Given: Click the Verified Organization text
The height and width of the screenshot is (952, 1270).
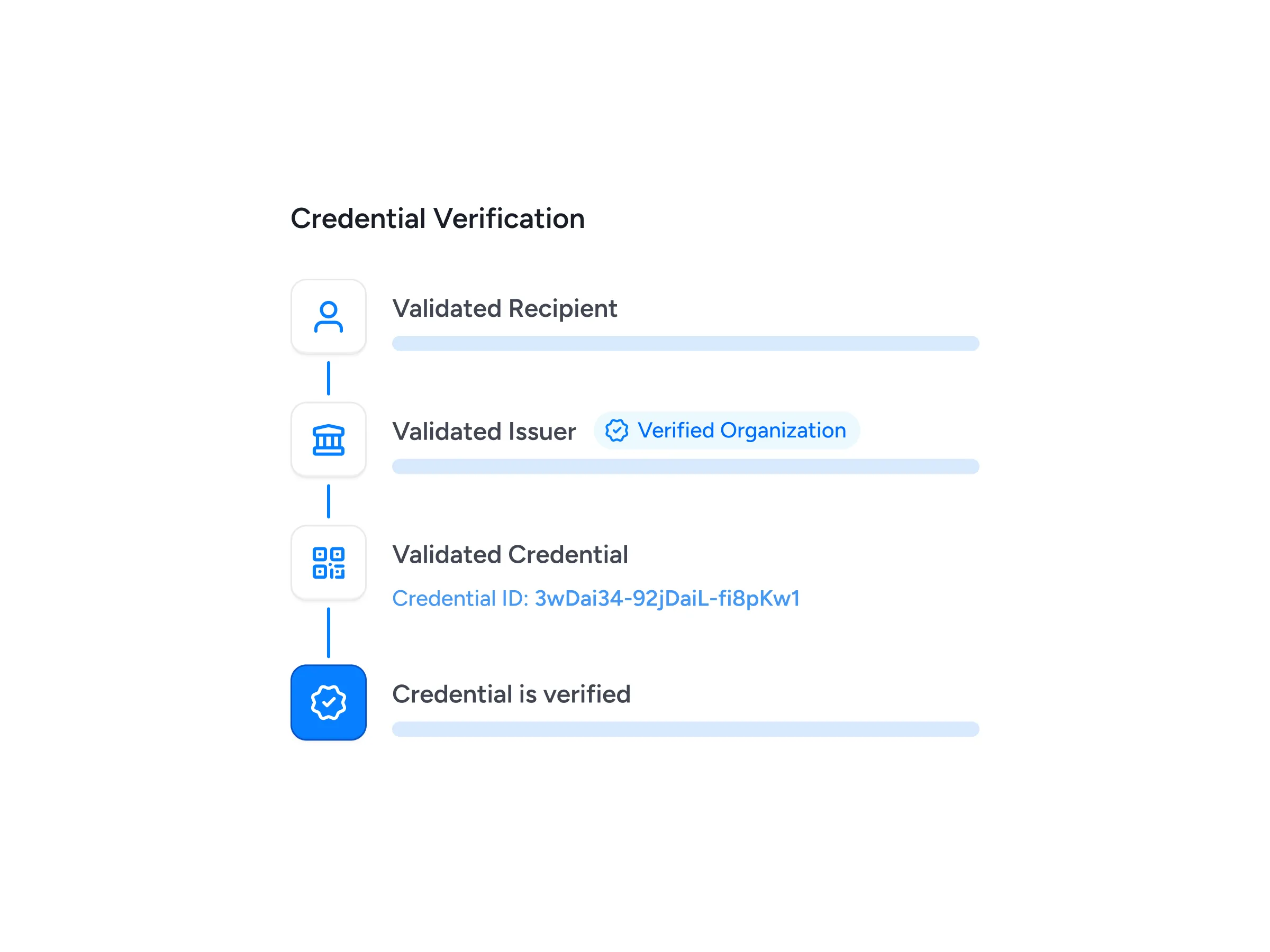Looking at the screenshot, I should [742, 431].
